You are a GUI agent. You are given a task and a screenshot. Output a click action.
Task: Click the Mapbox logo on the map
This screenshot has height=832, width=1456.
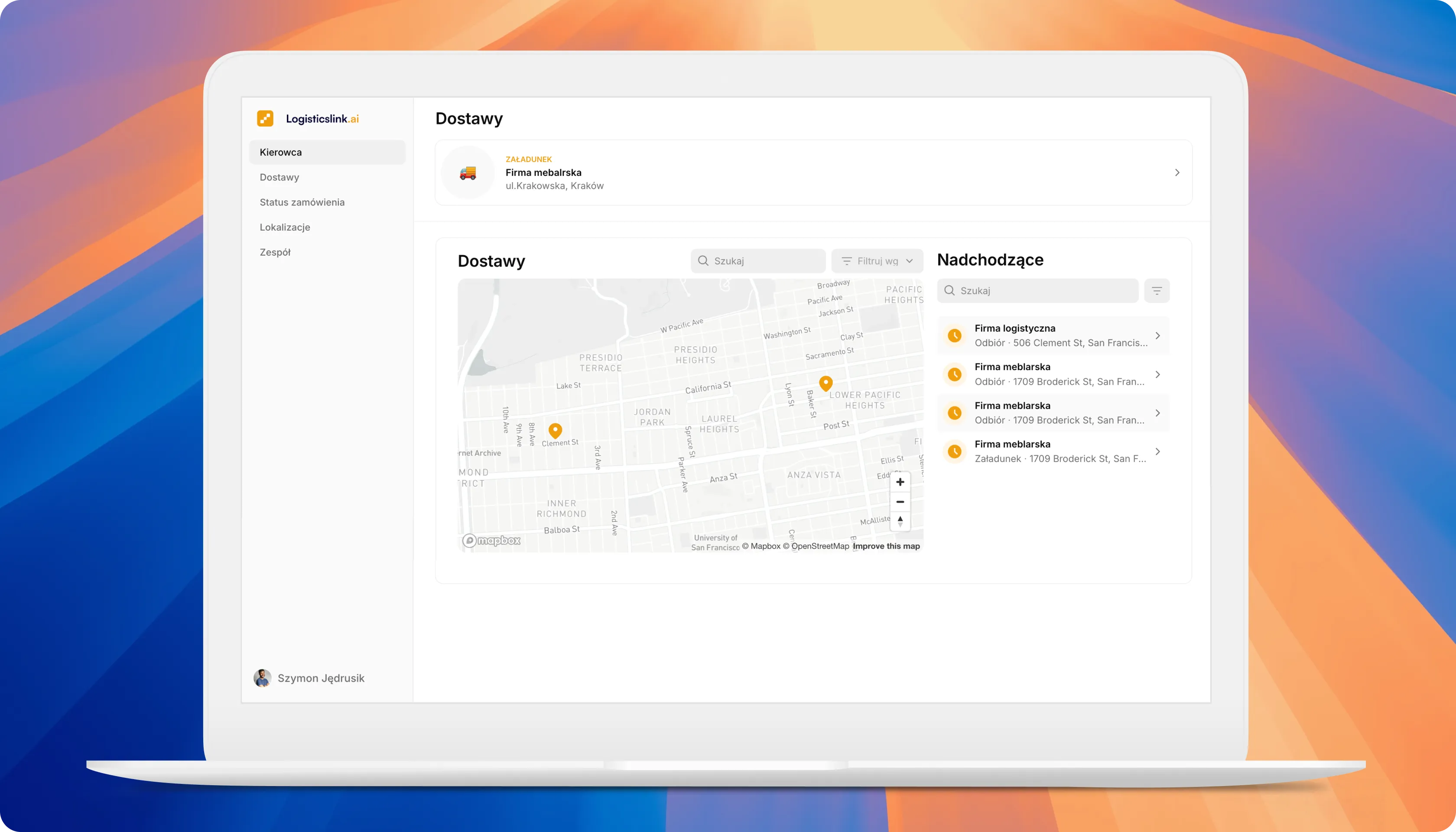pos(492,540)
